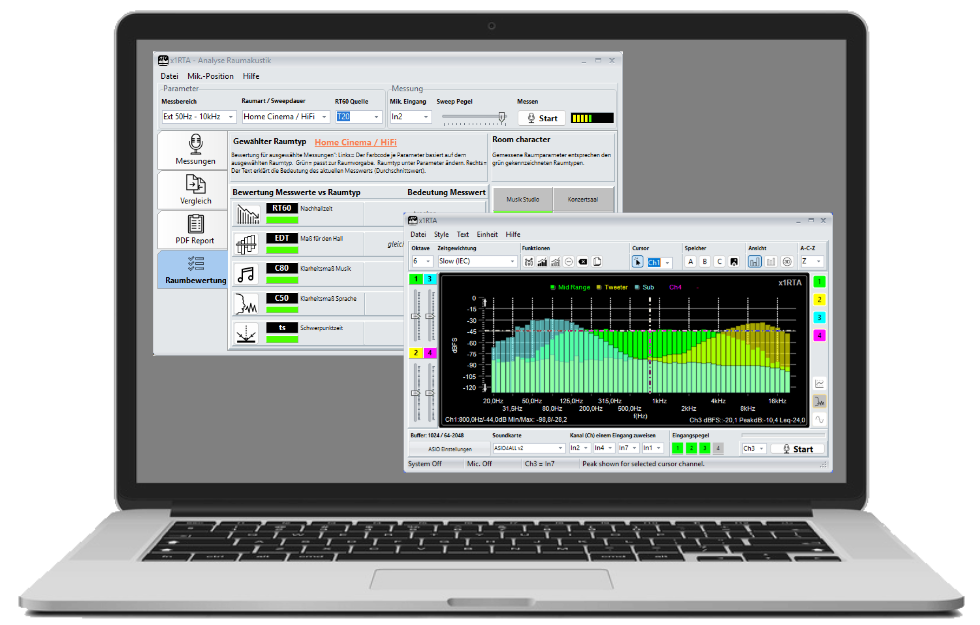Toggle the magenta channel 4 button right of graph
This screenshot has width=980, height=625.
pos(819,335)
